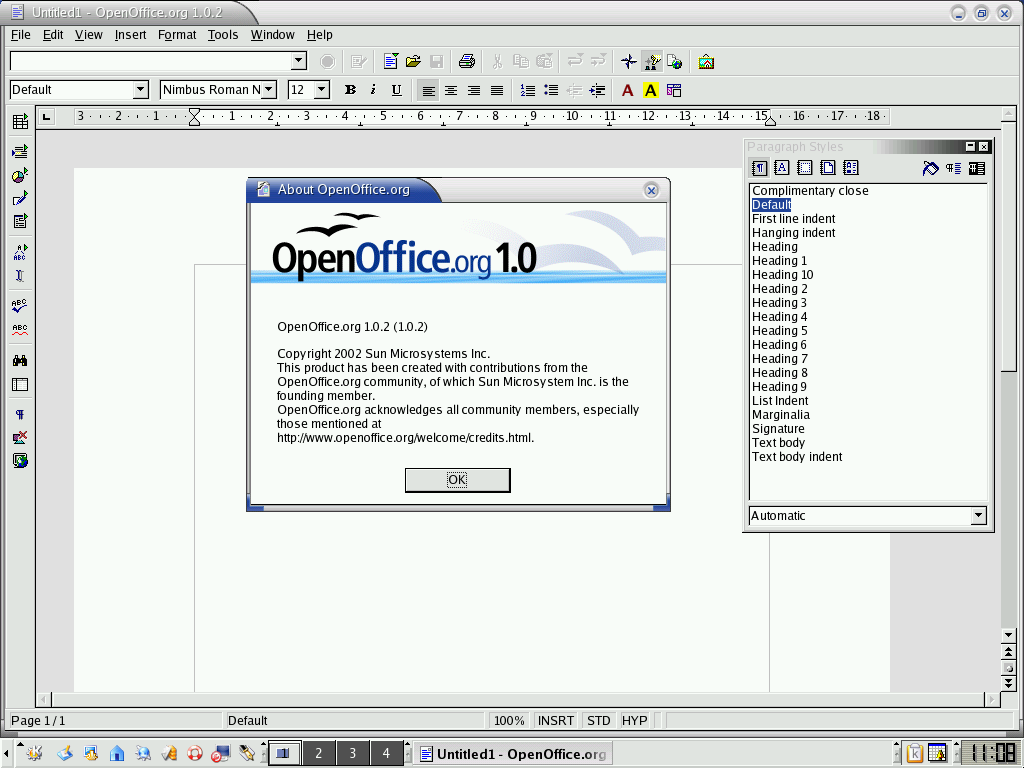Screen dimensions: 1024x768
Task: Increase the paragraph indent
Action: pyautogui.click(x=597, y=90)
